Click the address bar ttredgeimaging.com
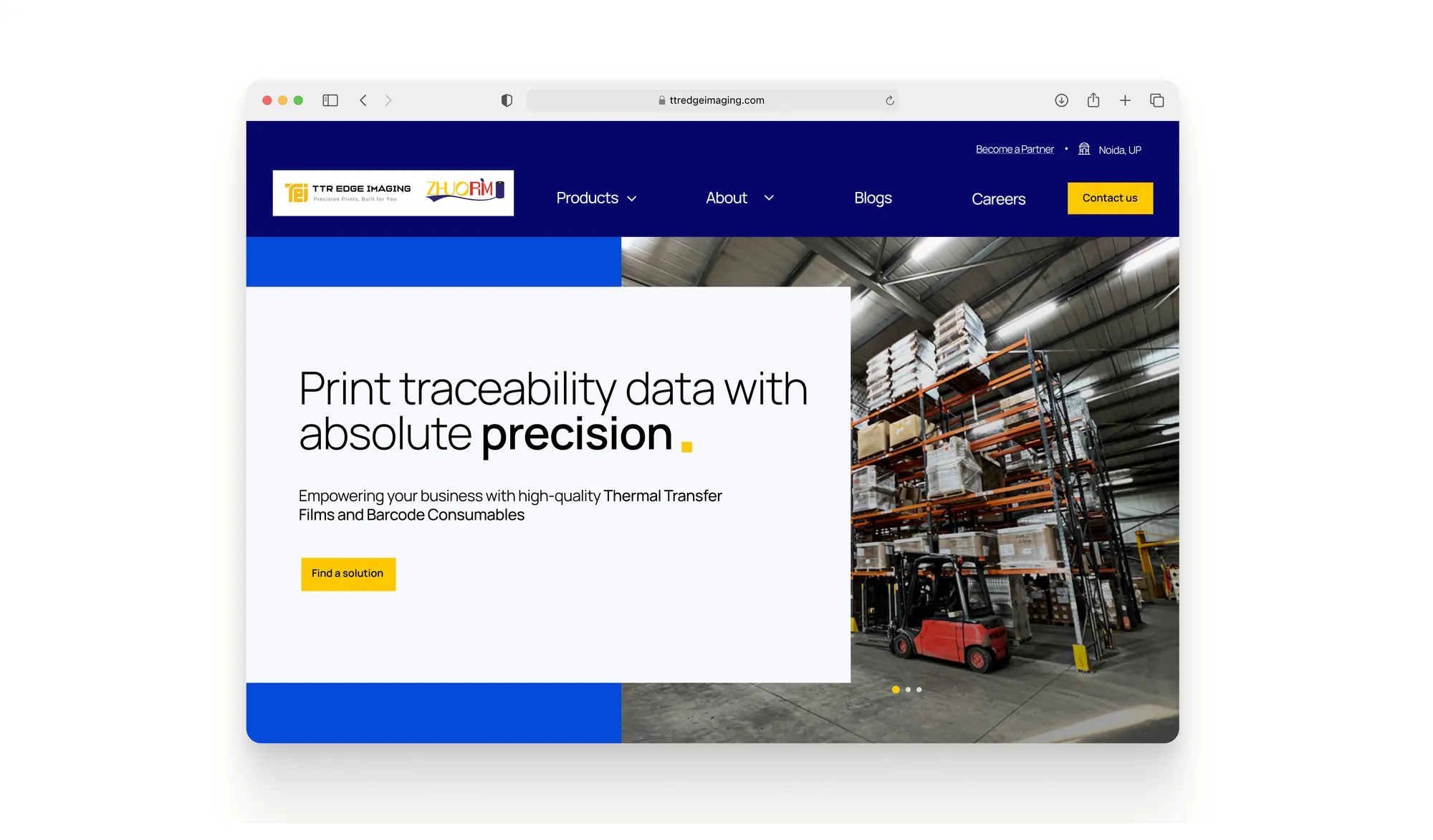This screenshot has height=840, width=1433. (x=713, y=100)
